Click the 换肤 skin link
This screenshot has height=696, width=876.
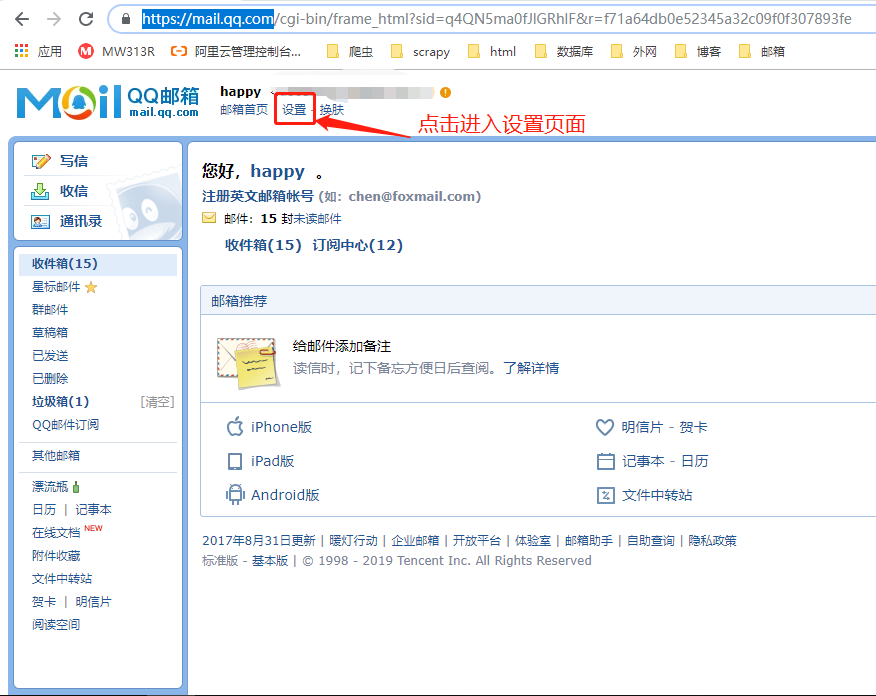[x=332, y=109]
